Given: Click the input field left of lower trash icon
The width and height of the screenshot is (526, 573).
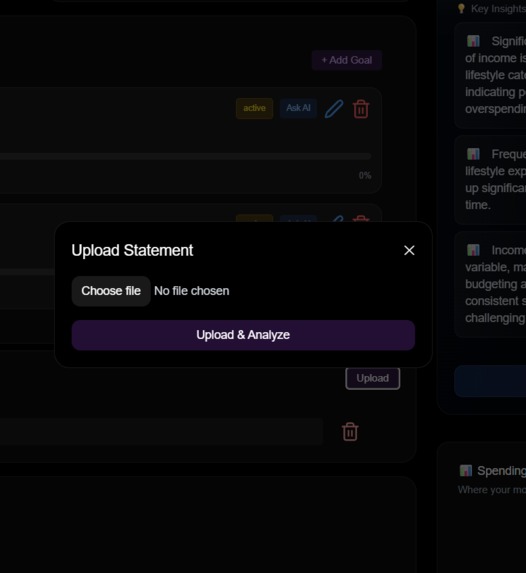Looking at the screenshot, I should 162,432.
